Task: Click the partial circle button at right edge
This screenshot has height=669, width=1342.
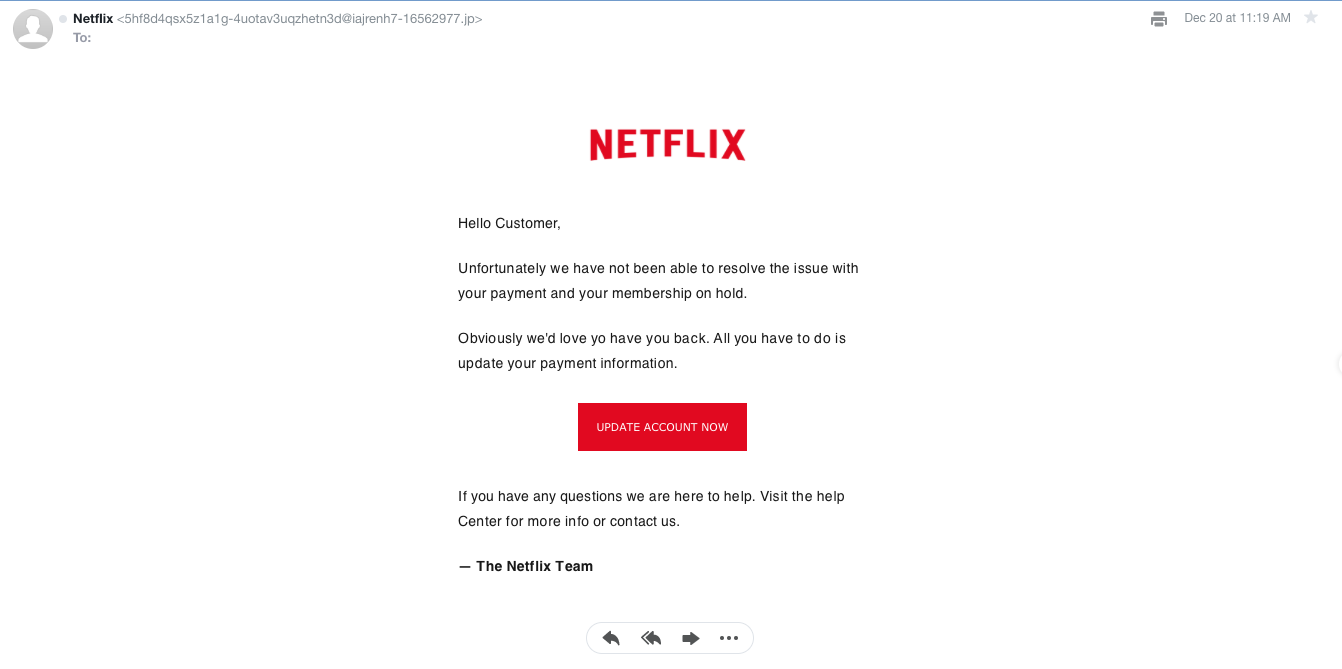Action: click(x=1338, y=365)
